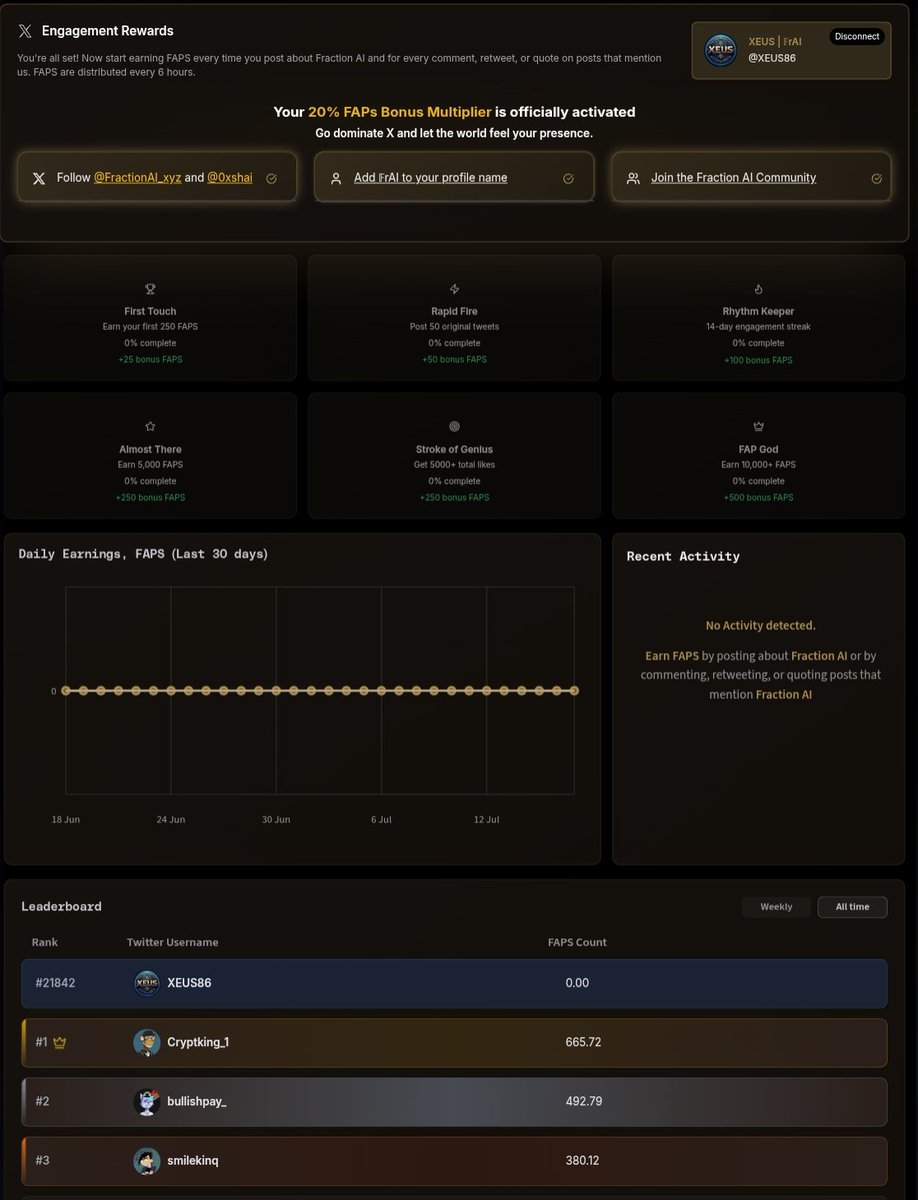Click the XEUS profile avatar in account card
Viewport: 918px width, 1200px height.
click(720, 51)
